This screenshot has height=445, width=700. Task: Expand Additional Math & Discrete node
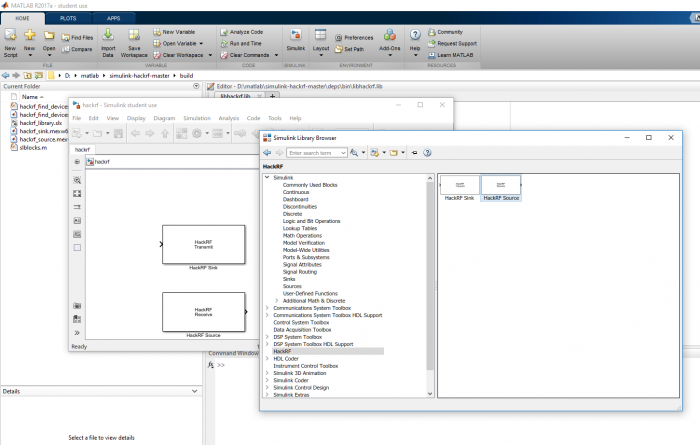[x=277, y=300]
